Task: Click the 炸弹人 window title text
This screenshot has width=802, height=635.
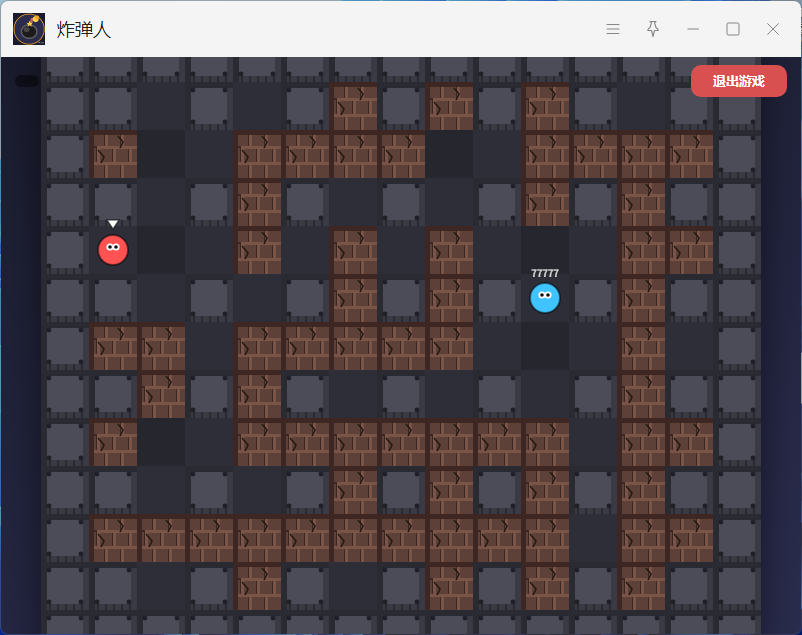Action: click(84, 30)
